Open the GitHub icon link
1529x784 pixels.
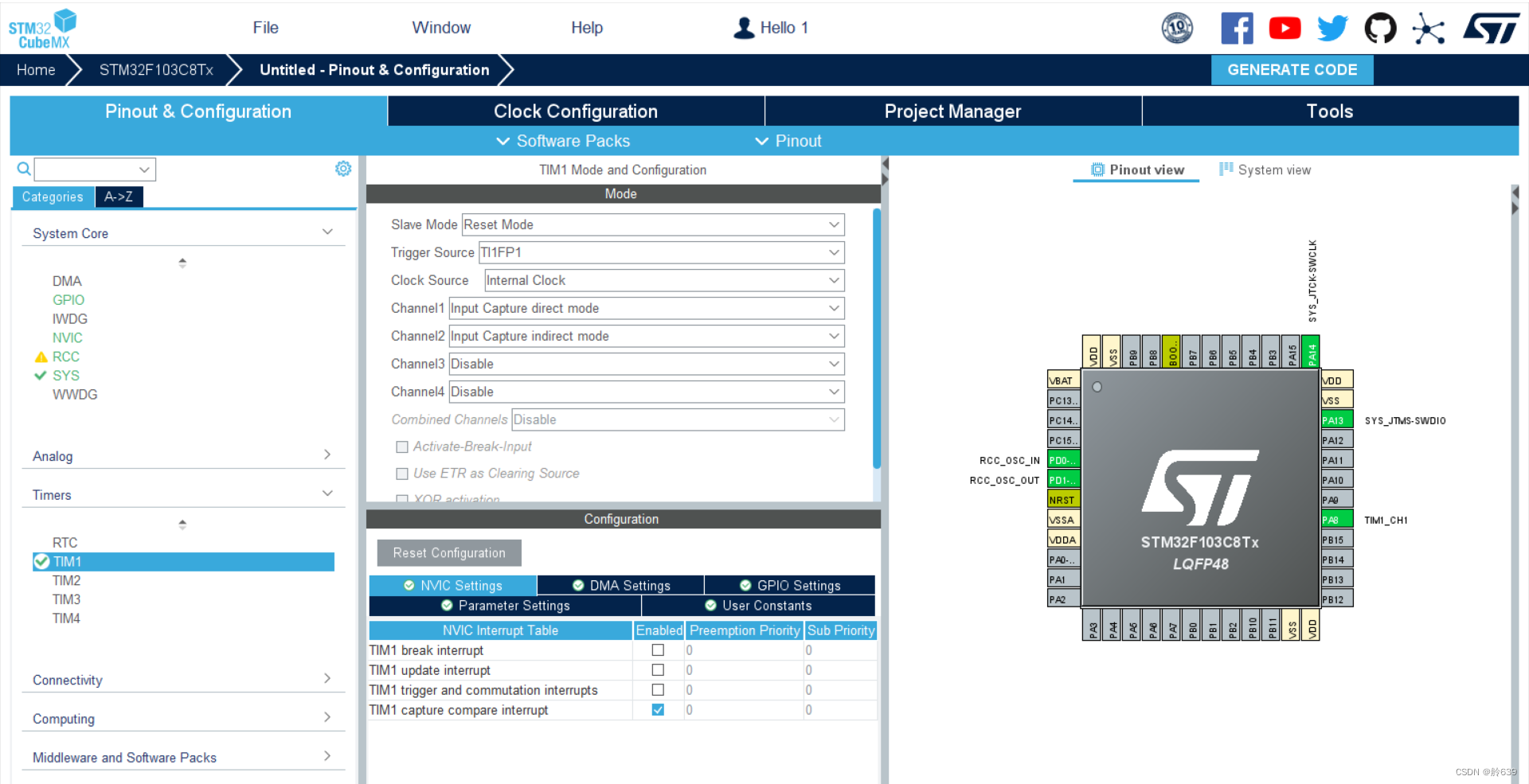1380,29
